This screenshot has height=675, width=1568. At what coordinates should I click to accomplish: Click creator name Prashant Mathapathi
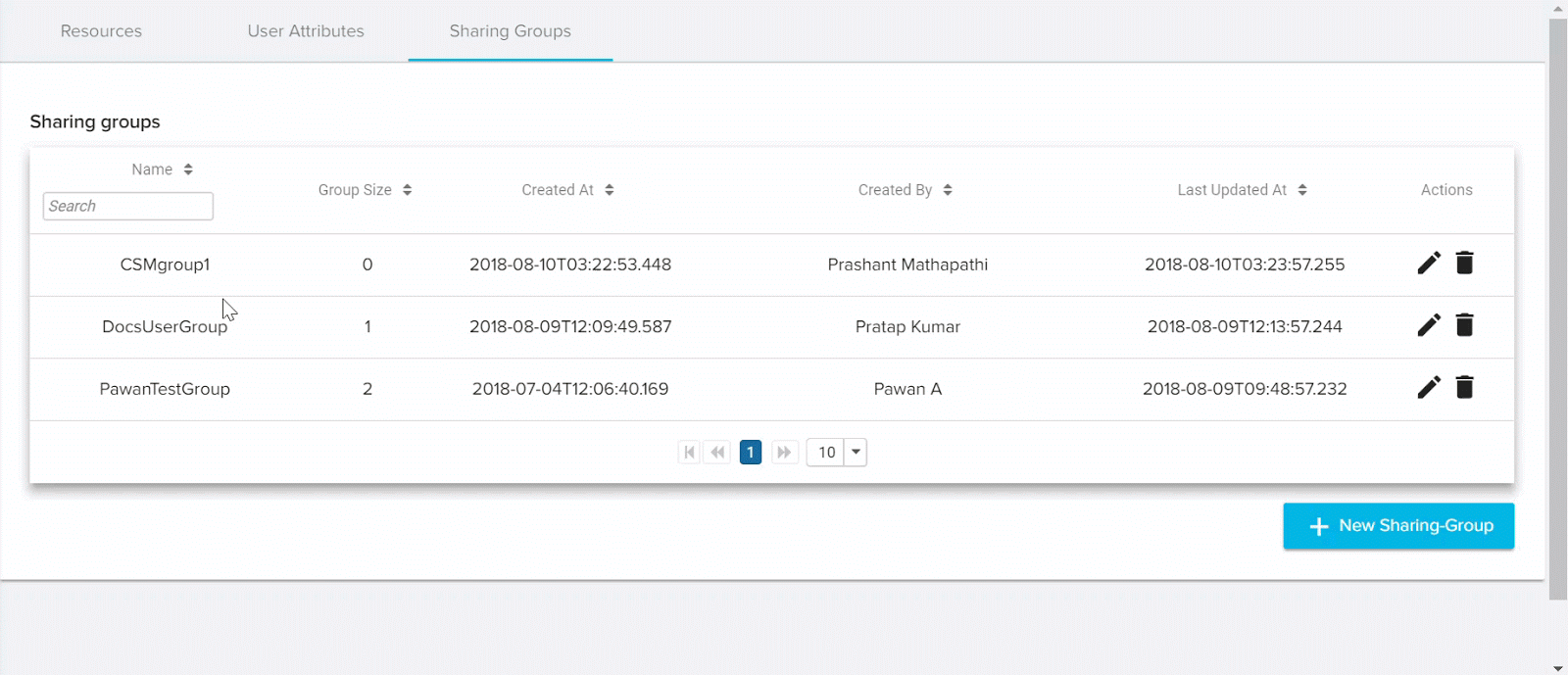tap(907, 265)
